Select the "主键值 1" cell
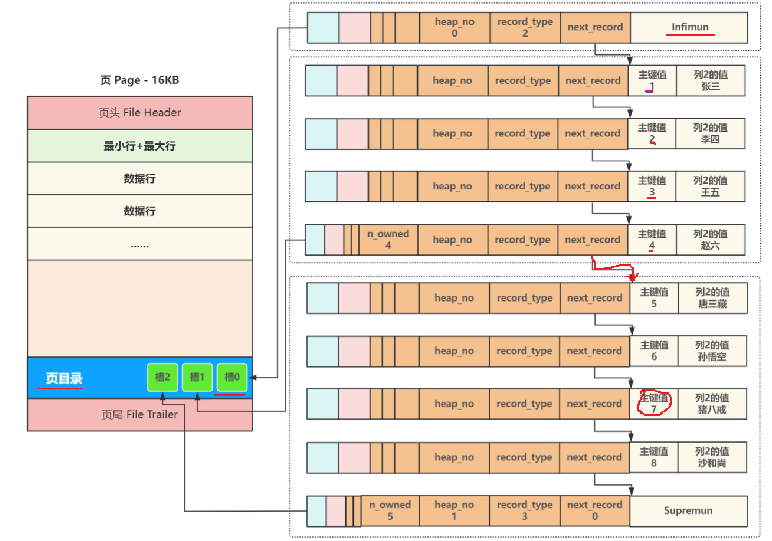Viewport: 772px width, 541px height. click(x=652, y=81)
